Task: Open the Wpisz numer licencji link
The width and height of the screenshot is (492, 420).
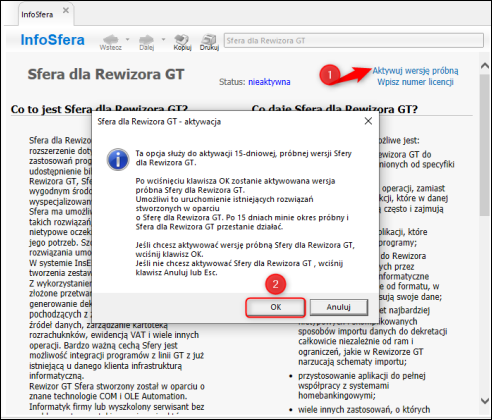Action: (x=415, y=82)
